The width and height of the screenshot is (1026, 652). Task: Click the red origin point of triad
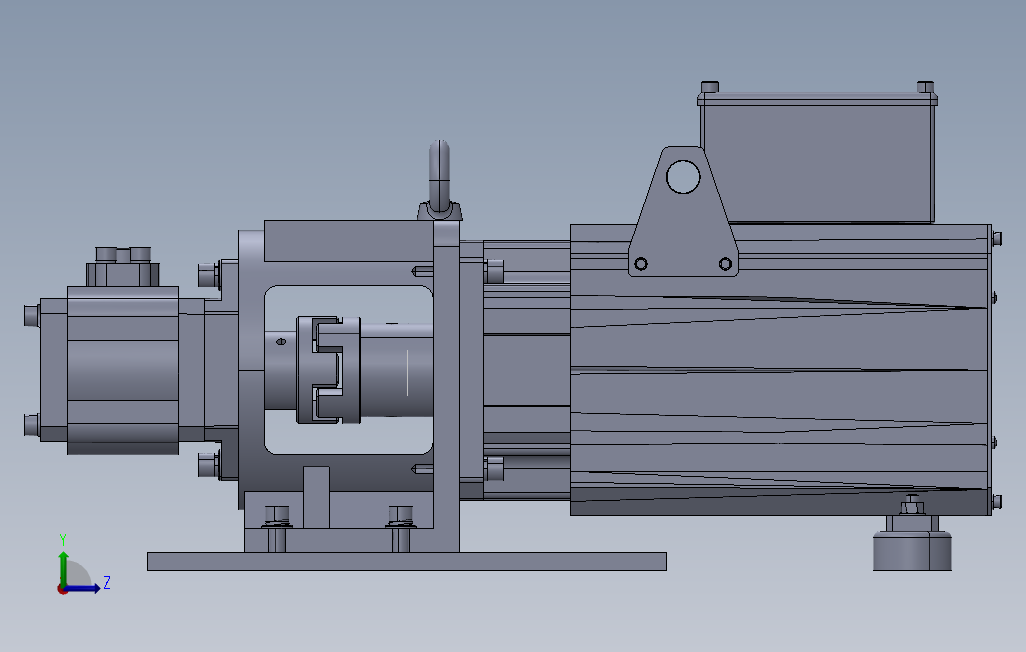(x=62, y=589)
